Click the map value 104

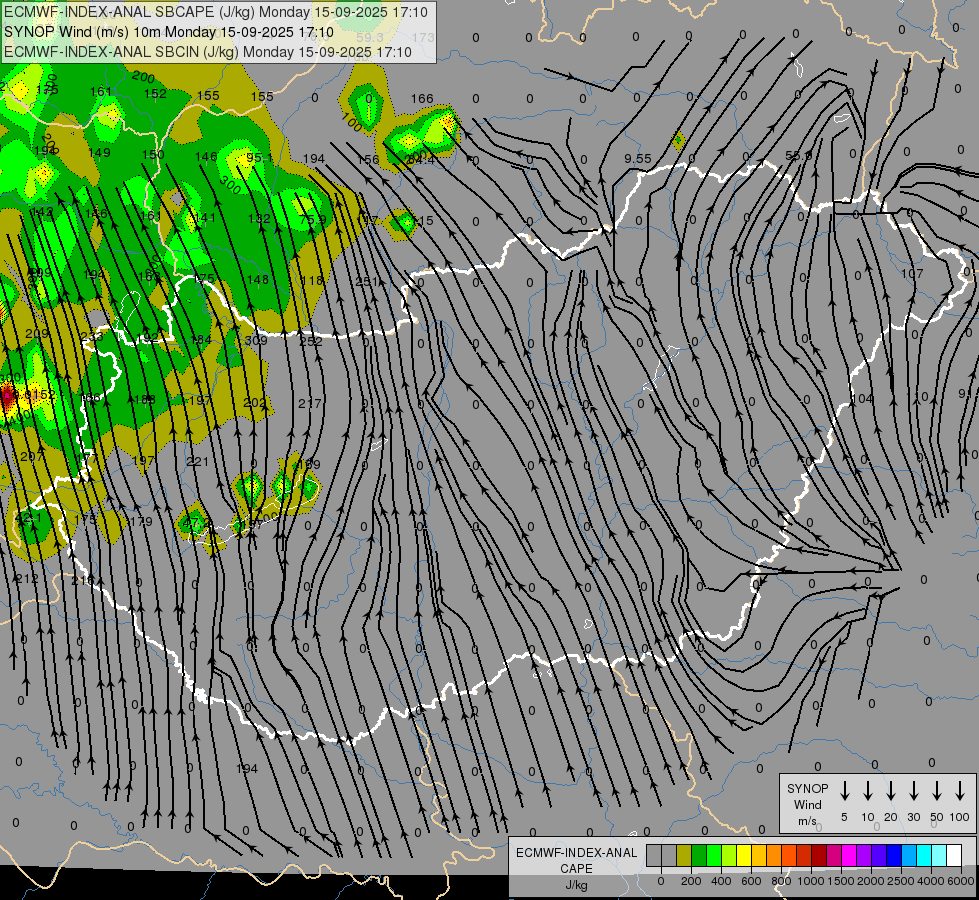coord(862,398)
